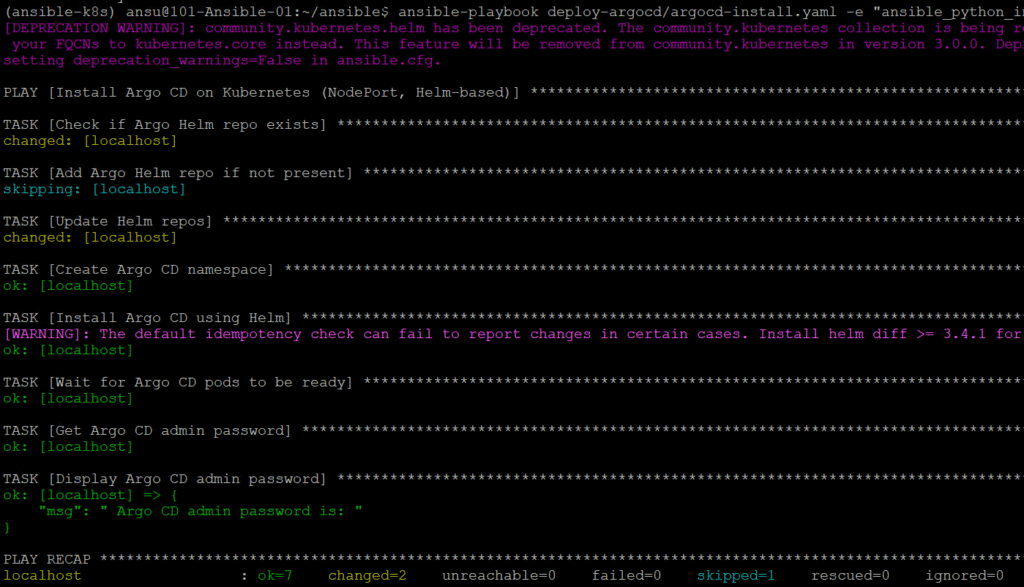The height and width of the screenshot is (587, 1024).
Task: Click the shell prompt ansu@101-Ansible-01:~/ansible$
Action: pyautogui.click(x=257, y=12)
